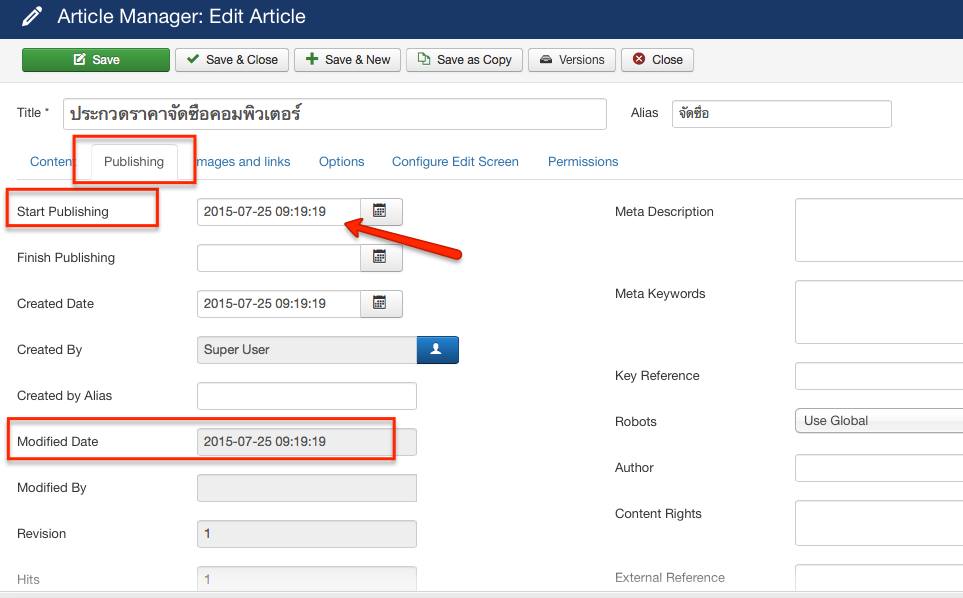Image resolution: width=963 pixels, height=598 pixels.
Task: Open the Versions history button
Action: [x=571, y=60]
